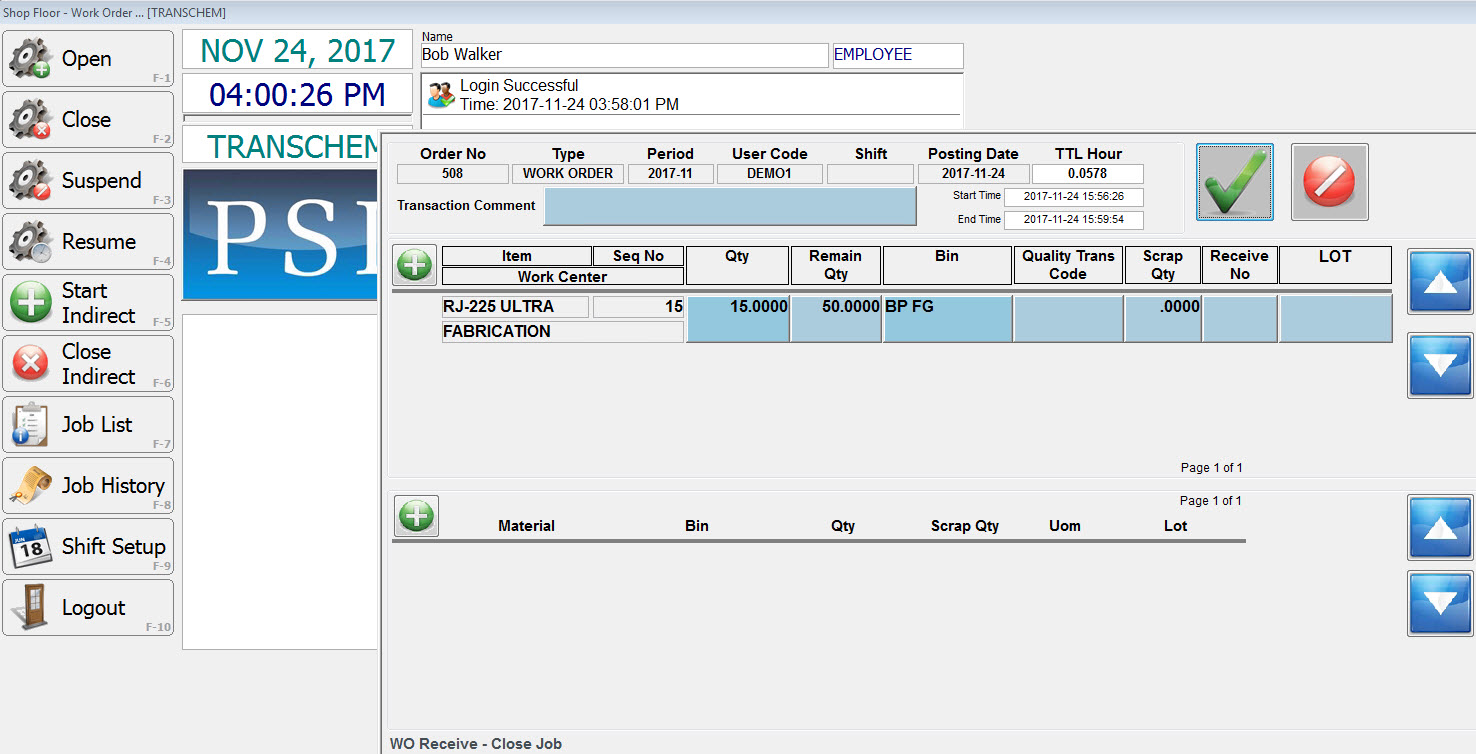Start an indirect job

(88, 303)
